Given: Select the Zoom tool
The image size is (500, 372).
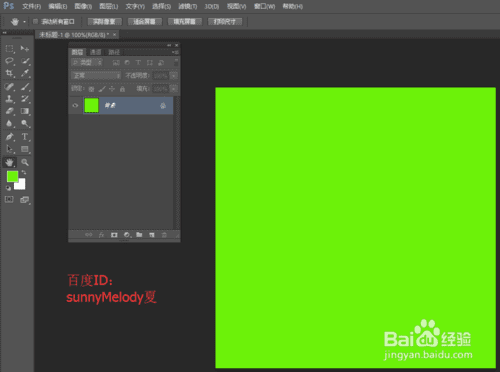Looking at the screenshot, I should tap(25, 162).
